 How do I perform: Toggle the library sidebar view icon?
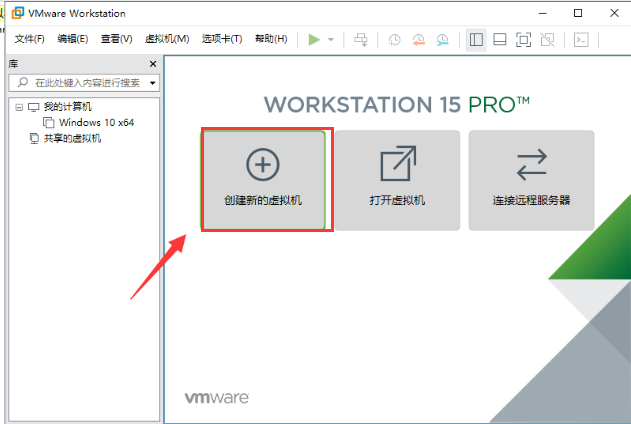tap(476, 39)
